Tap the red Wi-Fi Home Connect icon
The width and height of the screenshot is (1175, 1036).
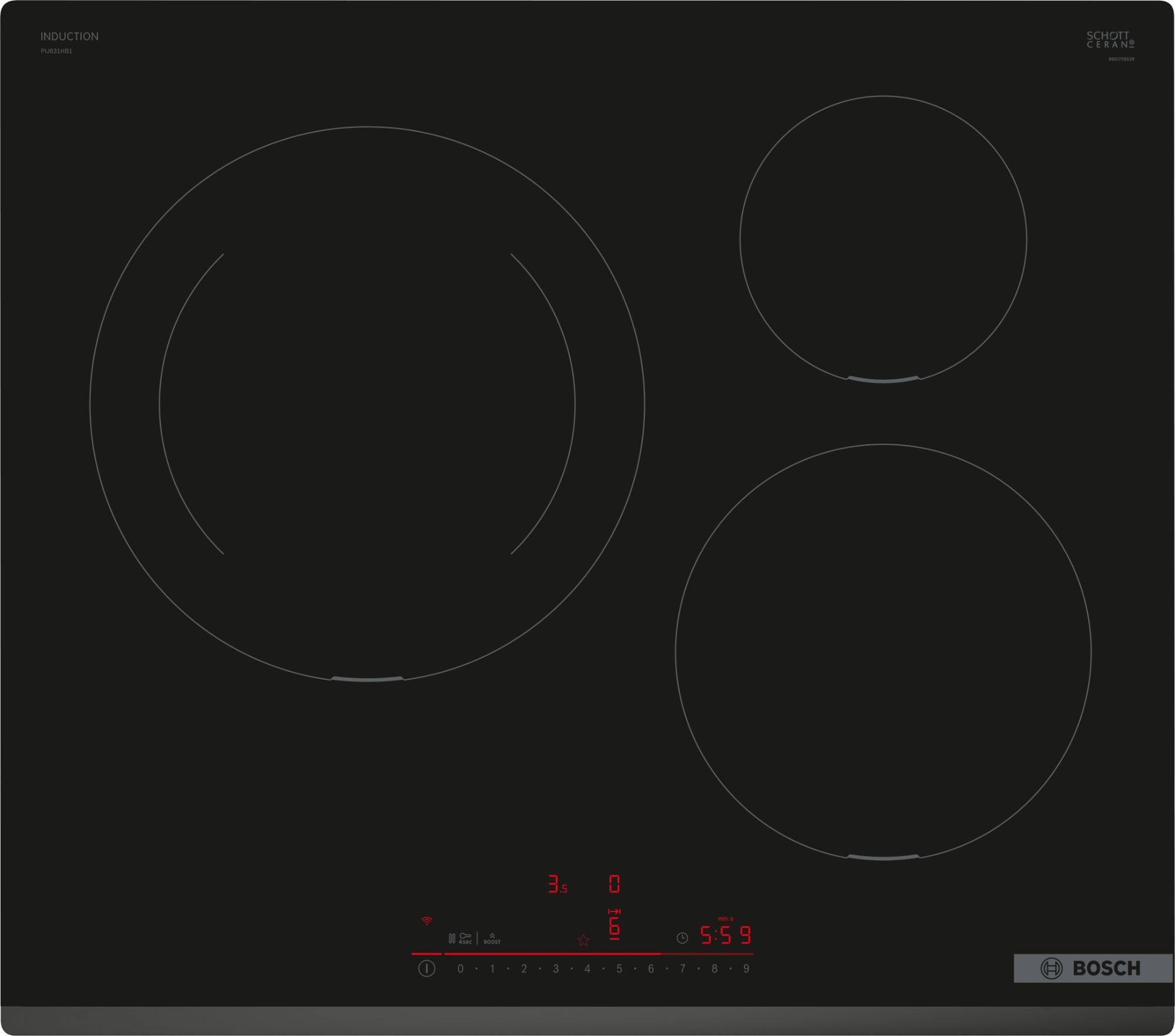click(427, 921)
